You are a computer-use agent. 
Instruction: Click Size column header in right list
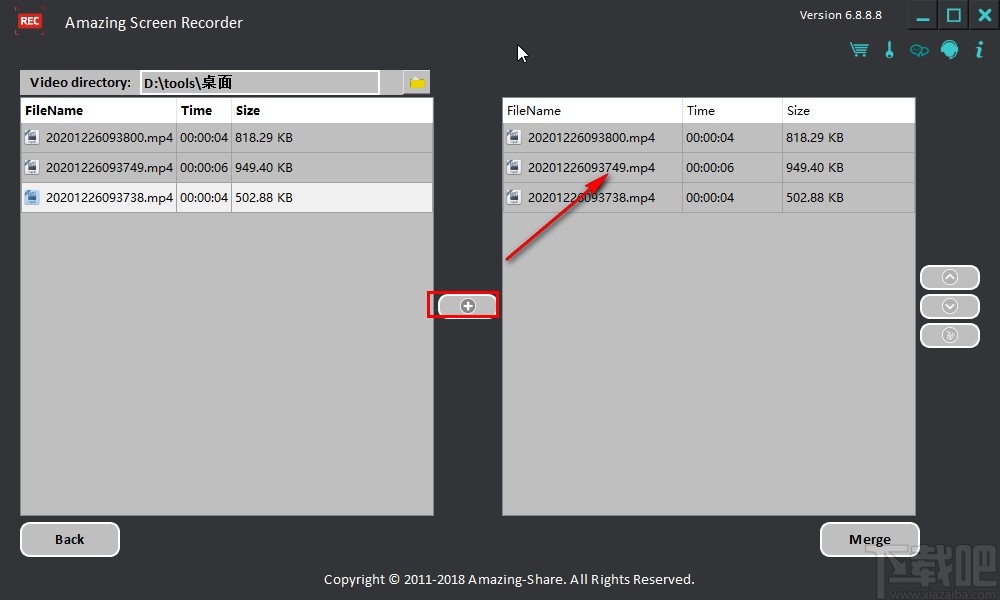(848, 110)
